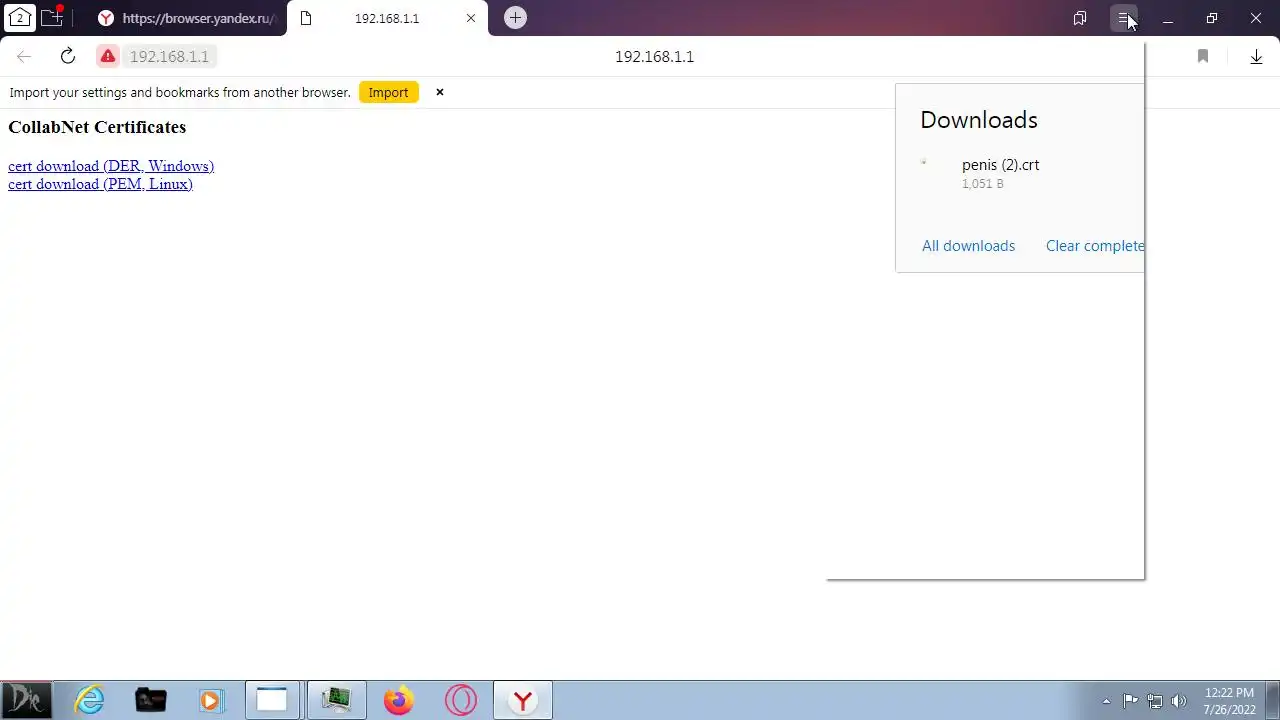Launch Opera from the taskbar
Image resolution: width=1280 pixels, height=720 pixels.
click(x=461, y=700)
